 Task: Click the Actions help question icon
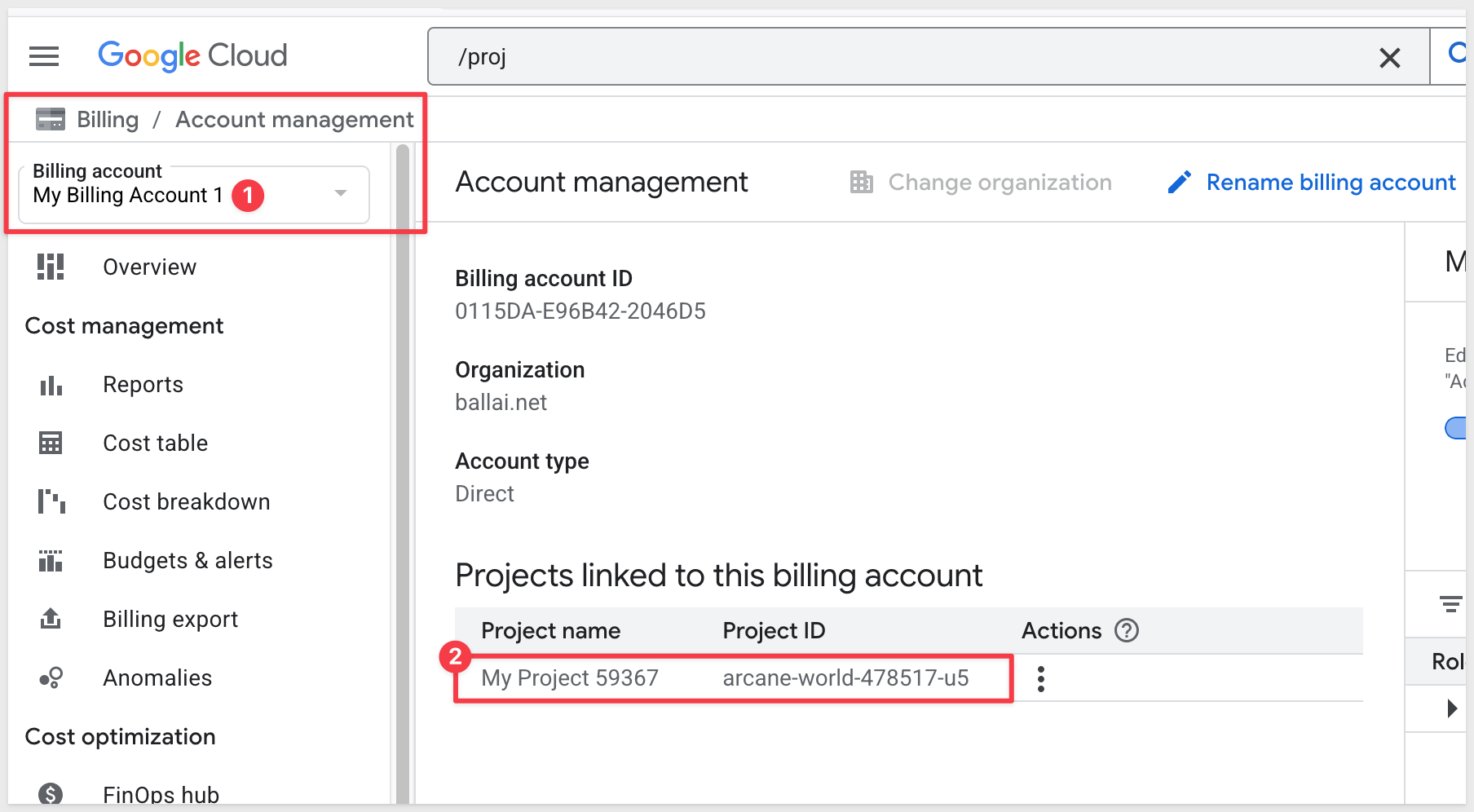tap(1126, 631)
